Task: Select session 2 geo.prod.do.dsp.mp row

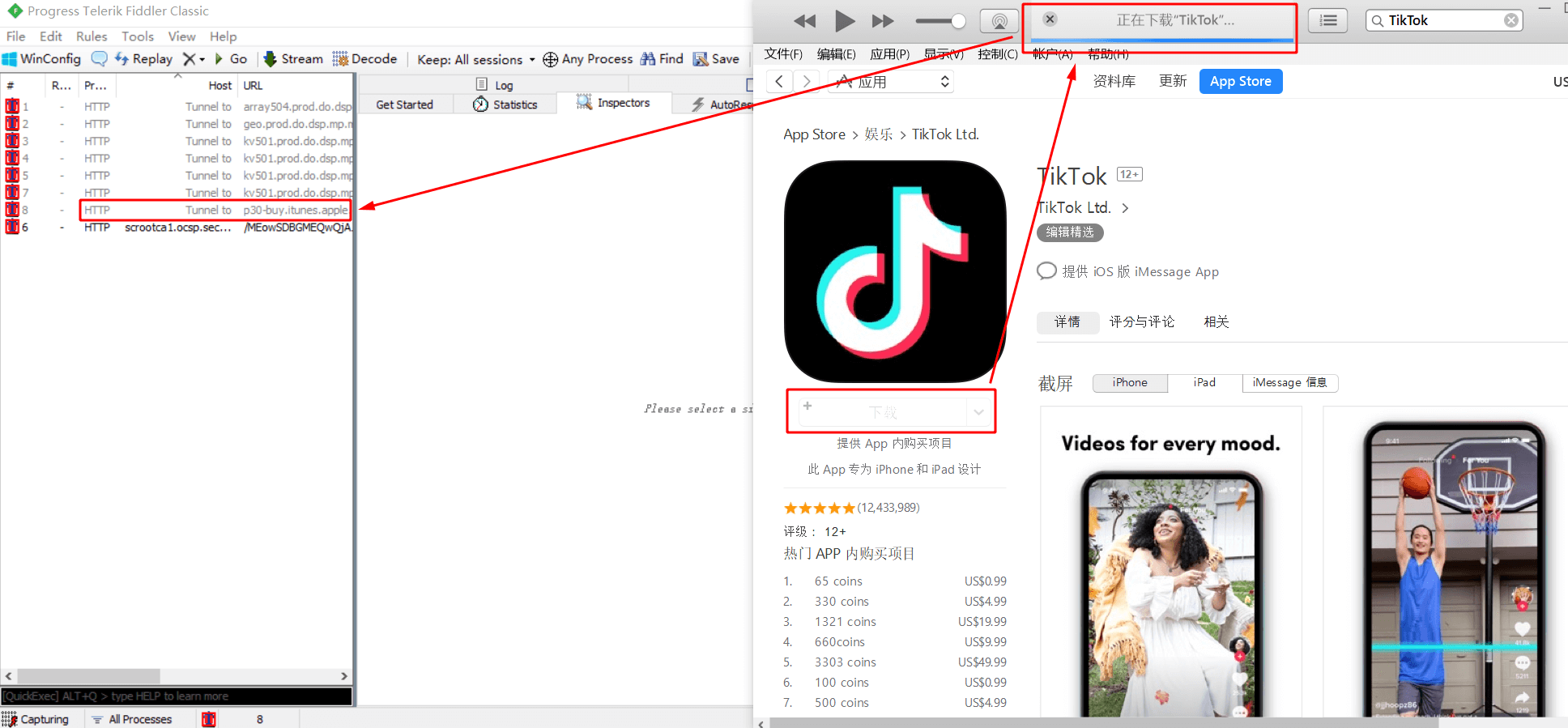Action: coord(178,124)
